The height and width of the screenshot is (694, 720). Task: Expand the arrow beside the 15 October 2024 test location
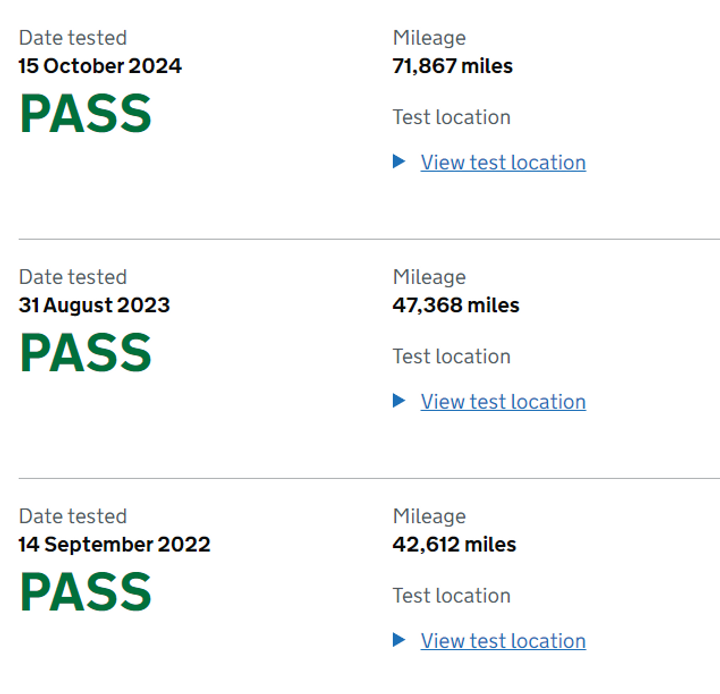[400, 162]
